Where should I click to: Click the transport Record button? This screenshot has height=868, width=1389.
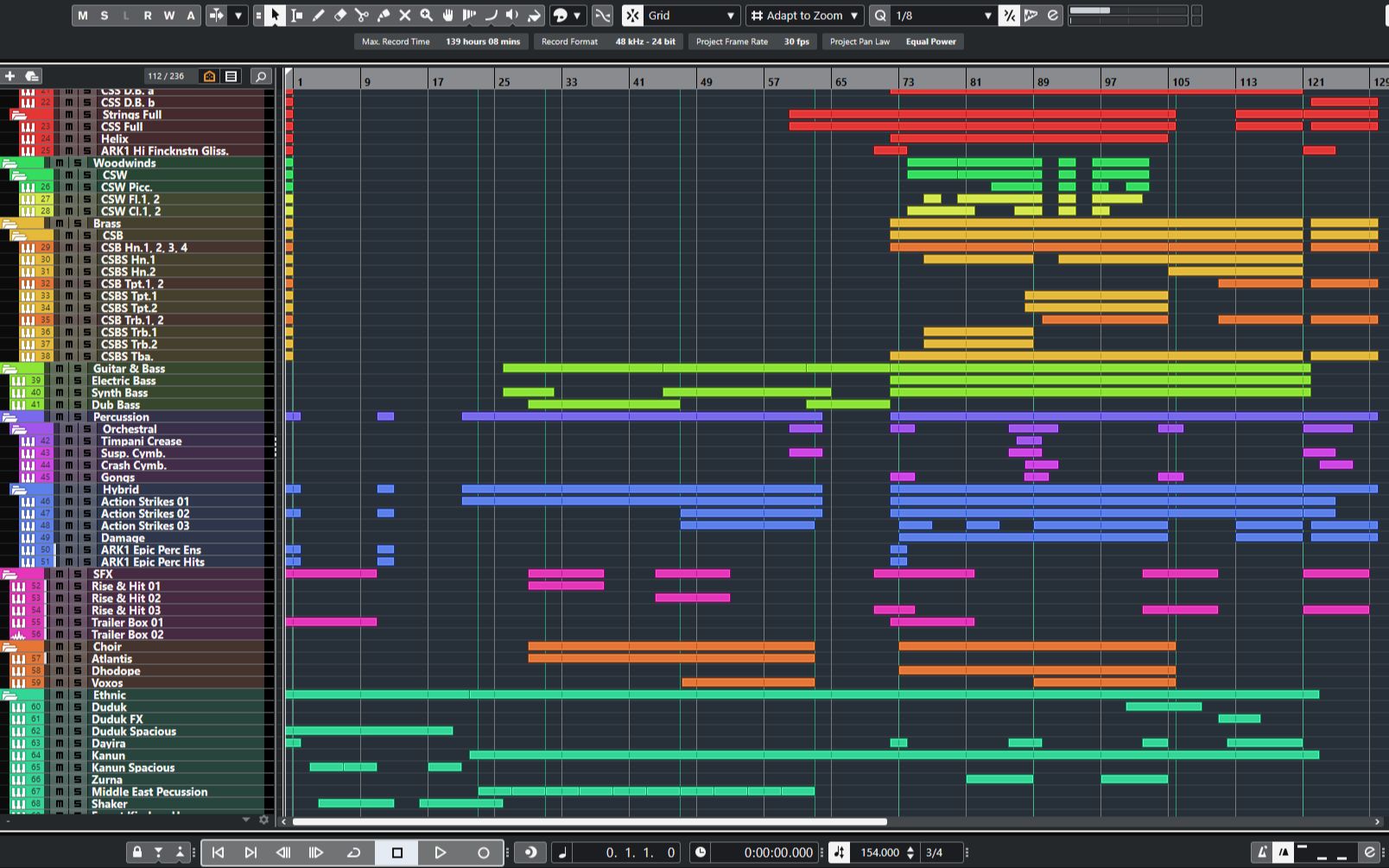point(483,852)
